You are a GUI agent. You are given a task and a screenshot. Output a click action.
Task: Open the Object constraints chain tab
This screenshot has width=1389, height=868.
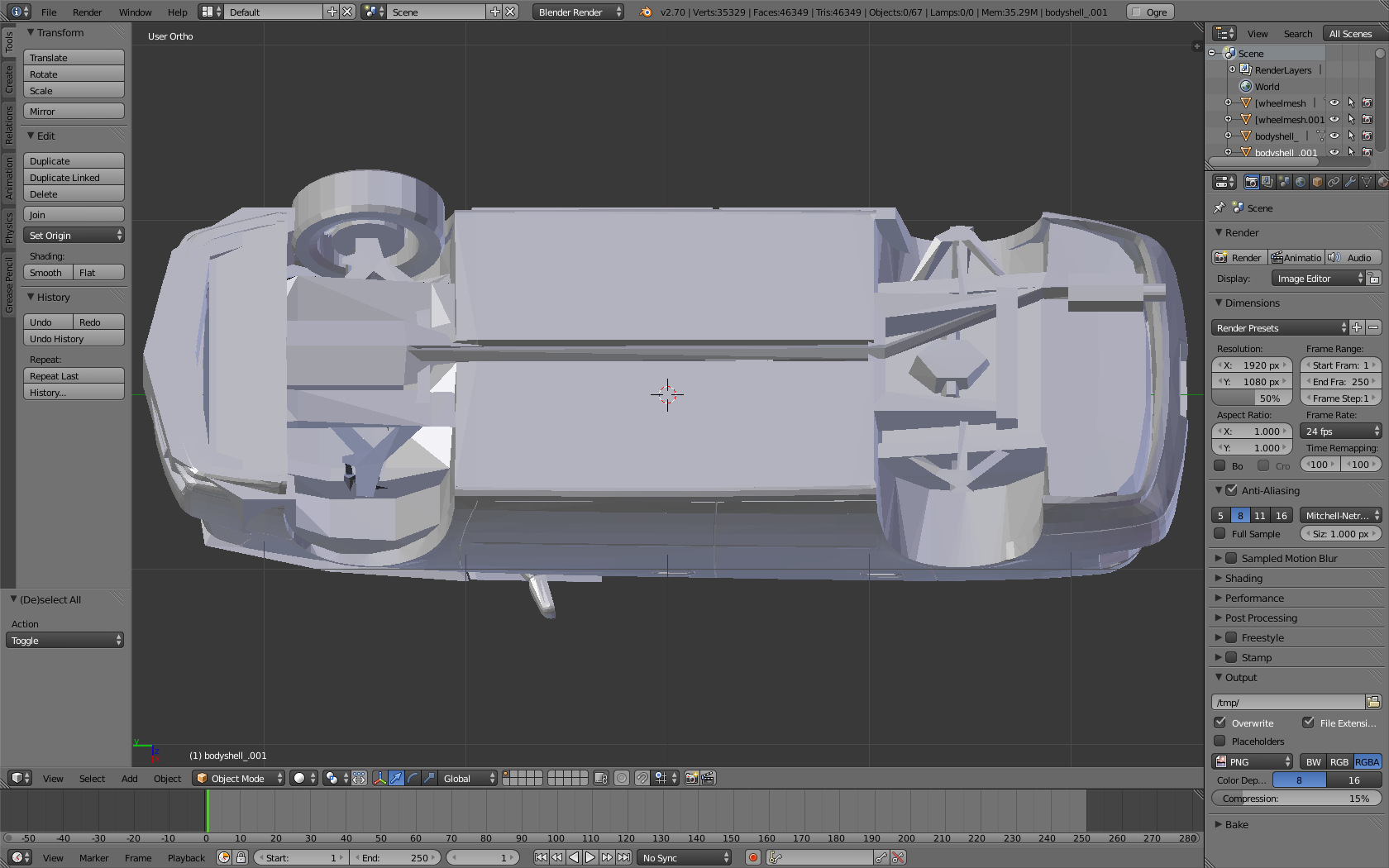click(1334, 182)
